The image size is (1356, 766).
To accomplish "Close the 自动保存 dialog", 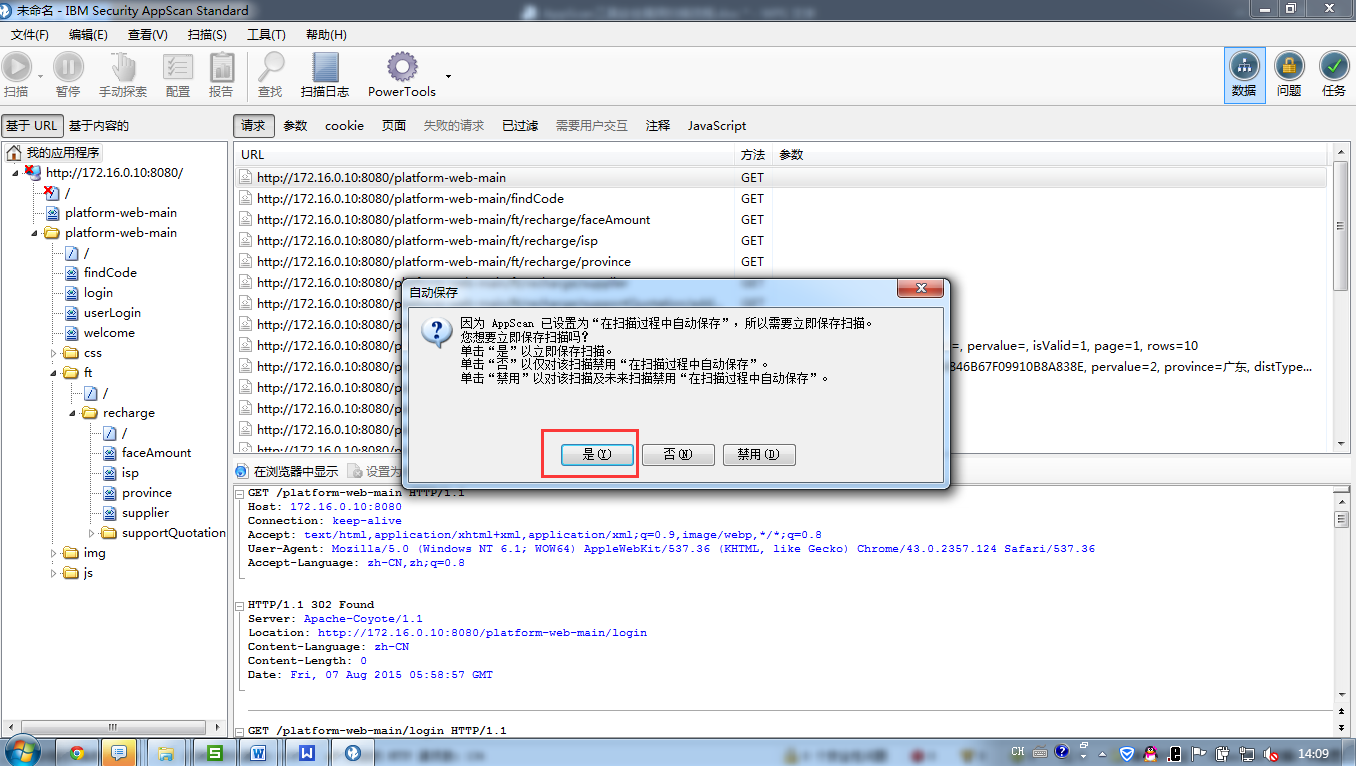I will click(920, 289).
